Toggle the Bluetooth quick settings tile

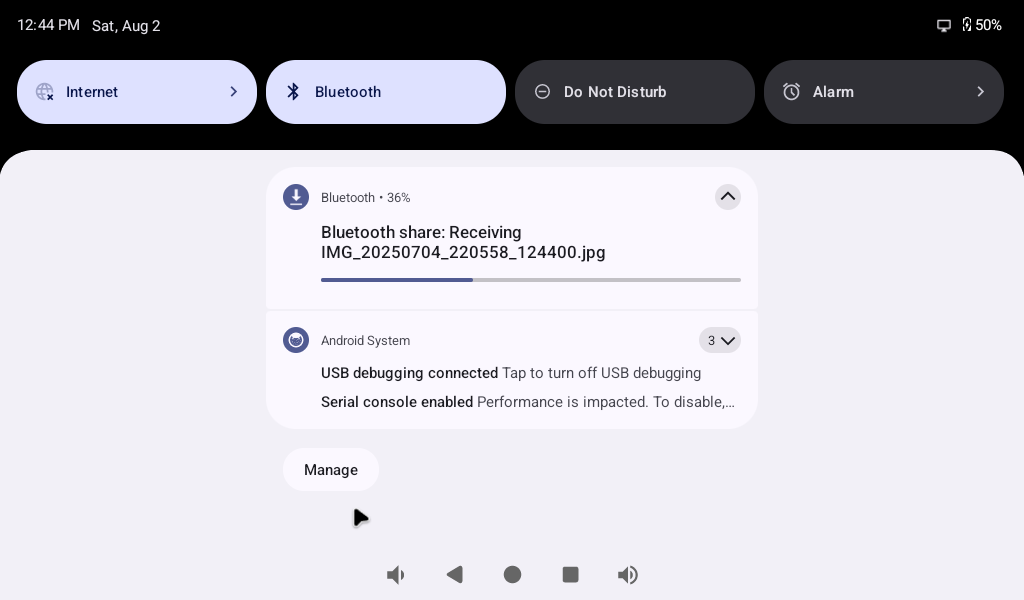coord(386,92)
